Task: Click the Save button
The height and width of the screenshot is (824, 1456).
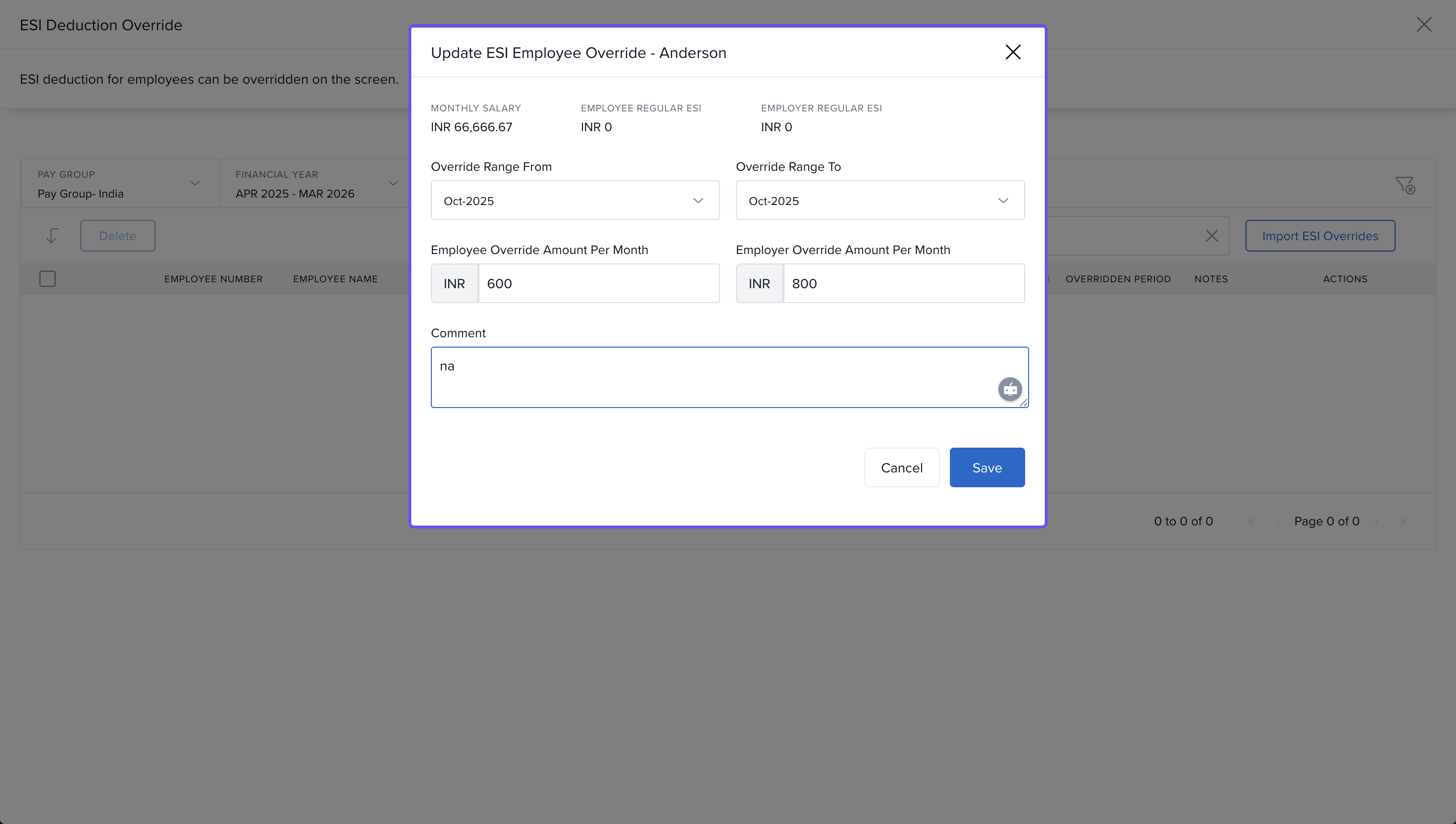Action: (987, 467)
